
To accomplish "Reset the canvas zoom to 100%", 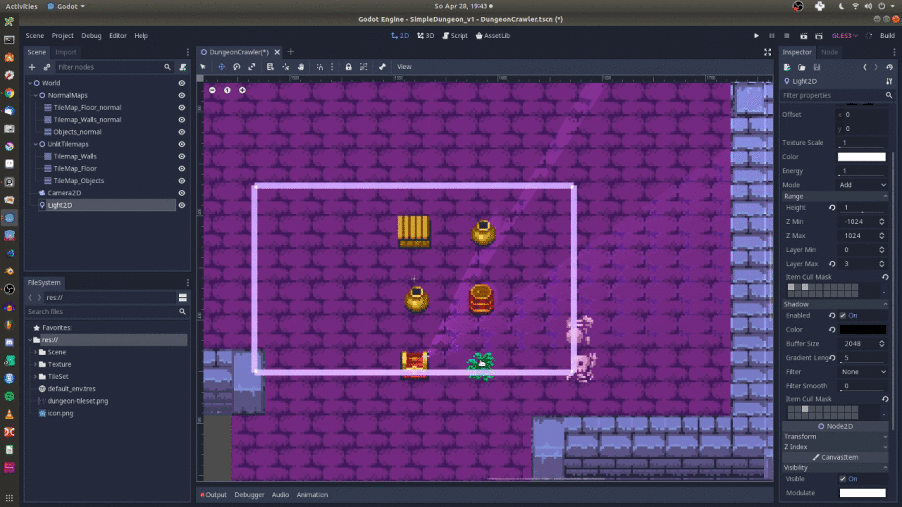I will [x=227, y=90].
